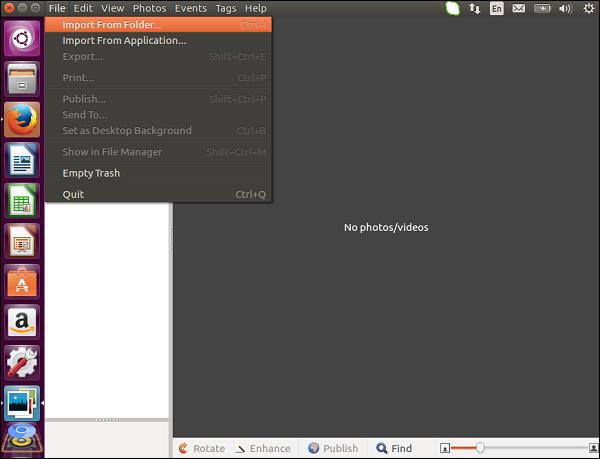The image size is (600, 459).
Task: Open LibreOffice Calc spreadsheet icon
Action: [21, 200]
